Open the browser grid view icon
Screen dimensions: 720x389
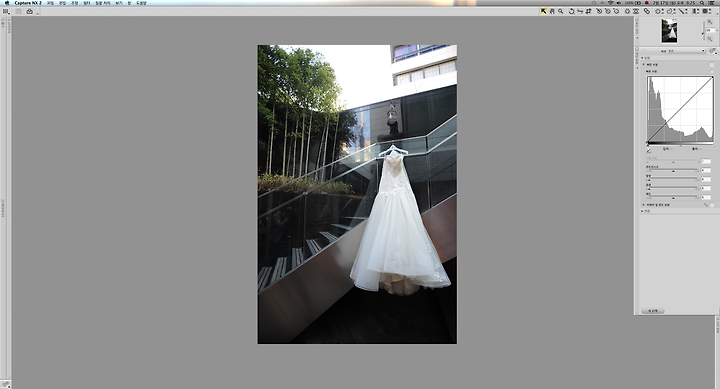coord(6,11)
